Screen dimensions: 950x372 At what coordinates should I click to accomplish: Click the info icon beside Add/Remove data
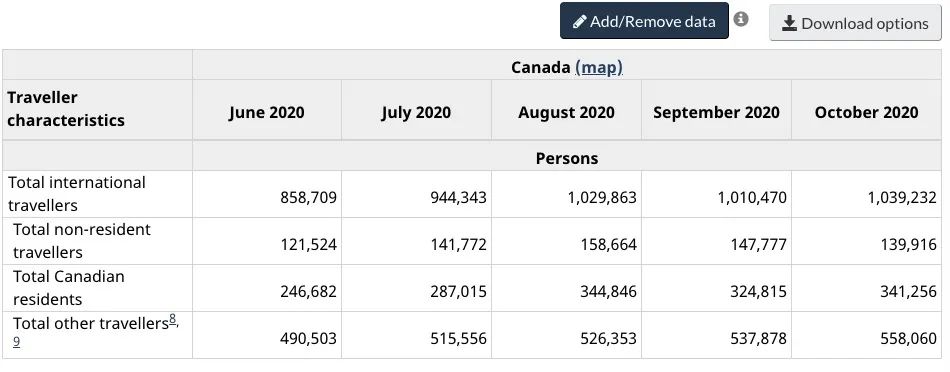coord(741,19)
